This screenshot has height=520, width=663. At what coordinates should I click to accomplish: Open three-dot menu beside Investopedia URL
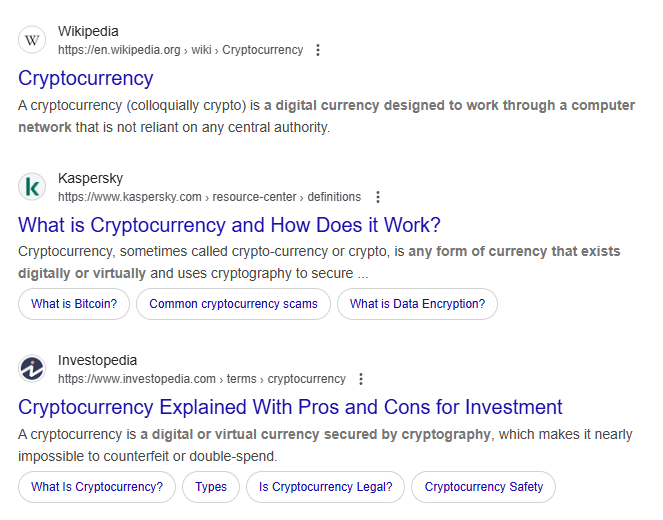361,379
